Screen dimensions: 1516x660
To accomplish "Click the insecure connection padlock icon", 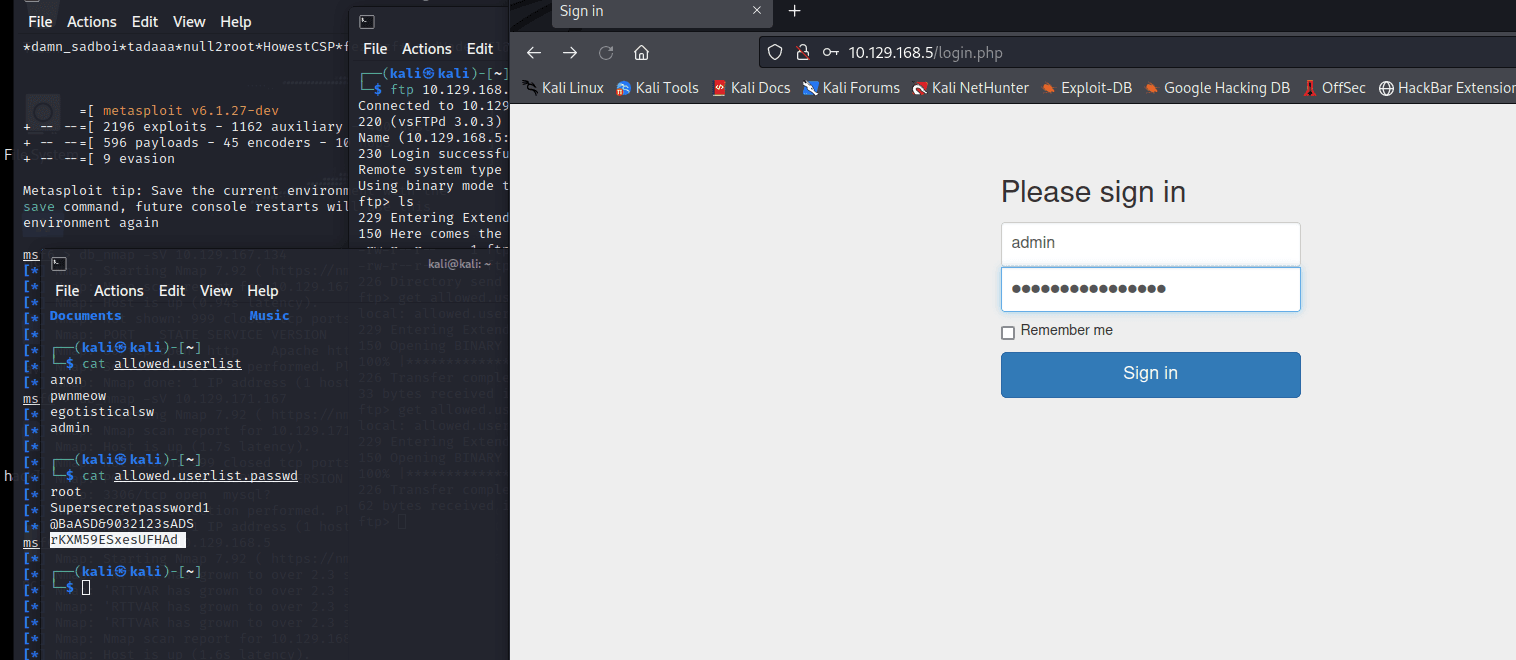I will [801, 53].
